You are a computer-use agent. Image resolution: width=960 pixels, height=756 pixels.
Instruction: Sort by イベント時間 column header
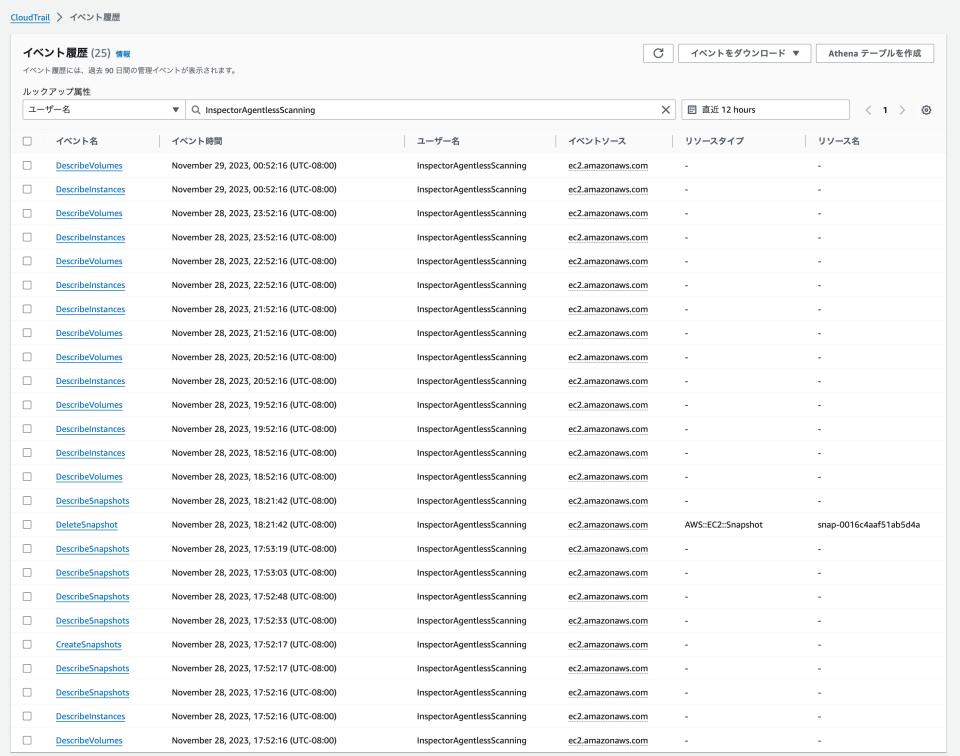click(x=197, y=141)
